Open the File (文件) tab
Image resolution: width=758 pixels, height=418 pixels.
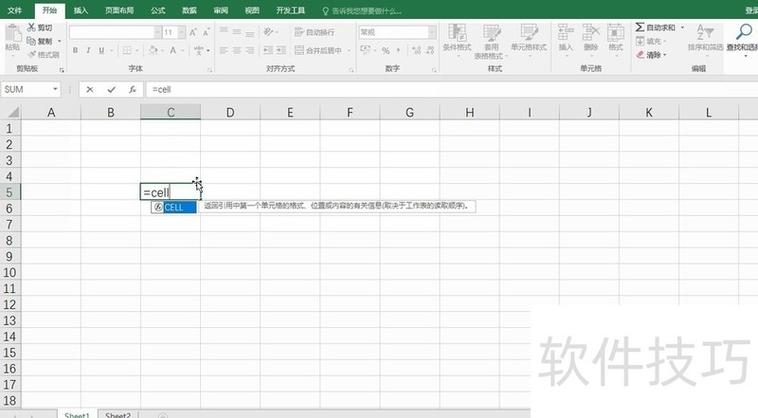click(x=15, y=10)
